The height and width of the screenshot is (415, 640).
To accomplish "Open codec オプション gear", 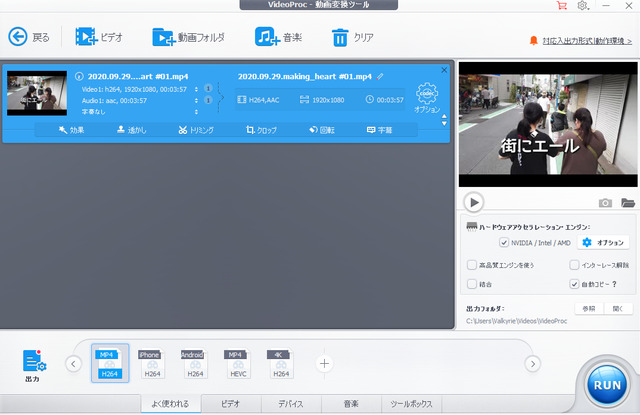I will tap(427, 98).
